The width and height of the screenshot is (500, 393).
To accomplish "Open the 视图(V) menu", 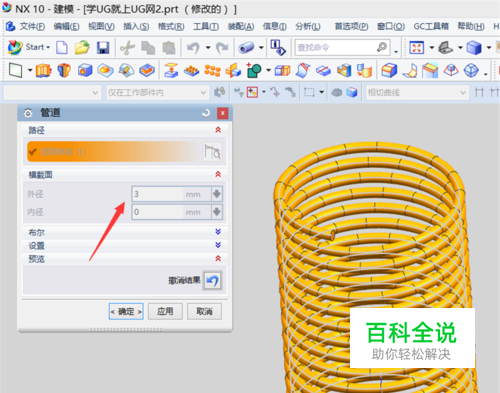I will (x=101, y=26).
